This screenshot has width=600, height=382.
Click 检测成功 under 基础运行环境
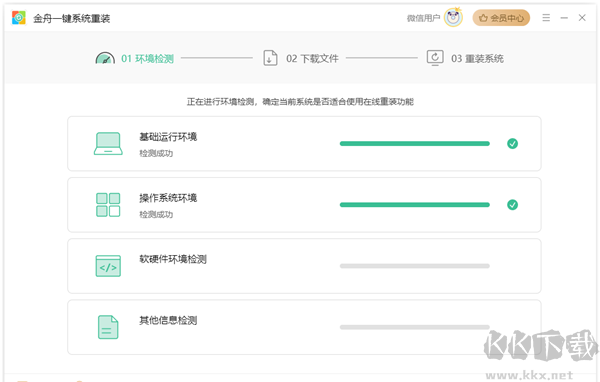tap(156, 153)
